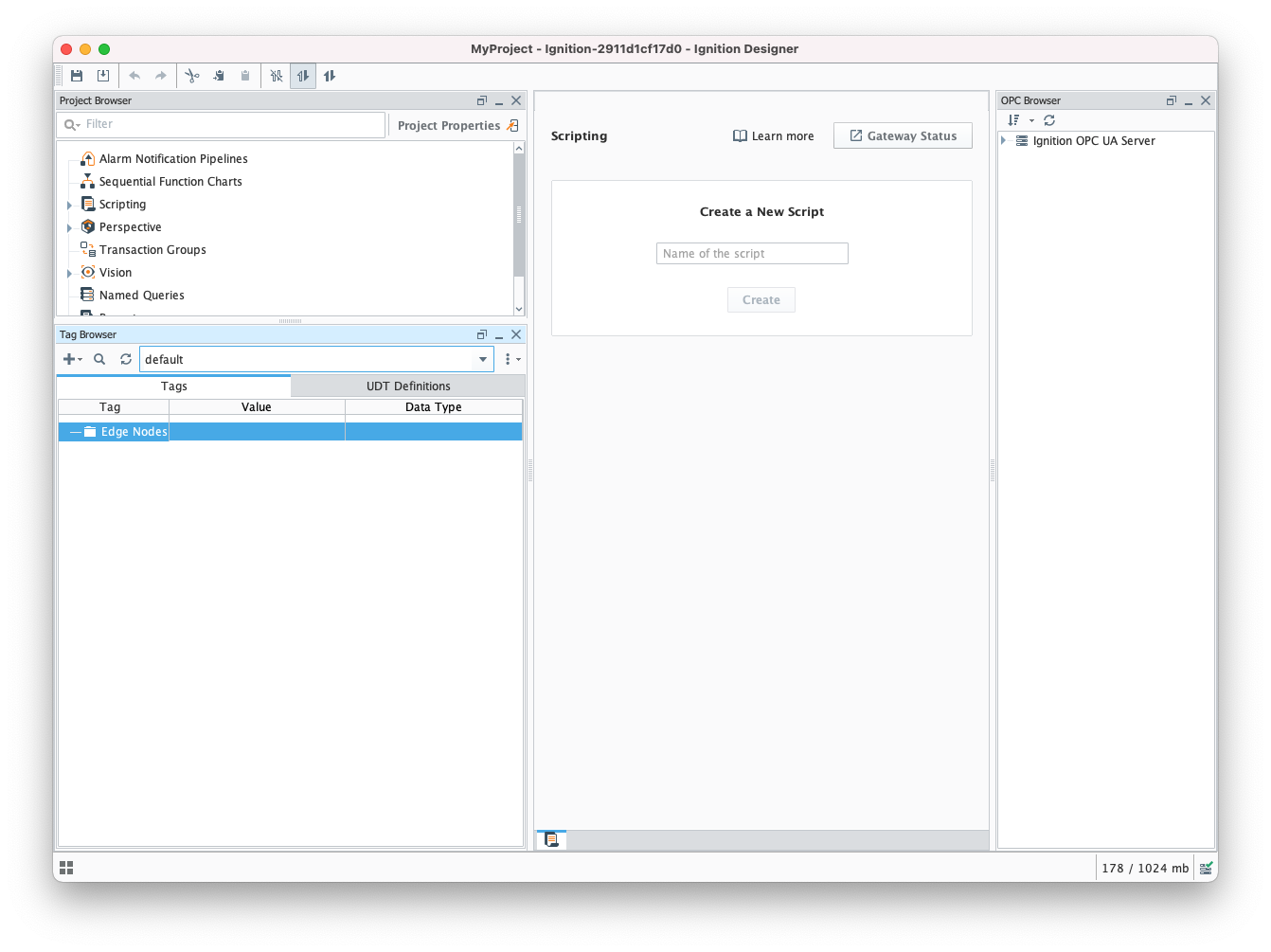Click the Update Project download icon
Screen dimensions: 1271x952
[x=103, y=76]
